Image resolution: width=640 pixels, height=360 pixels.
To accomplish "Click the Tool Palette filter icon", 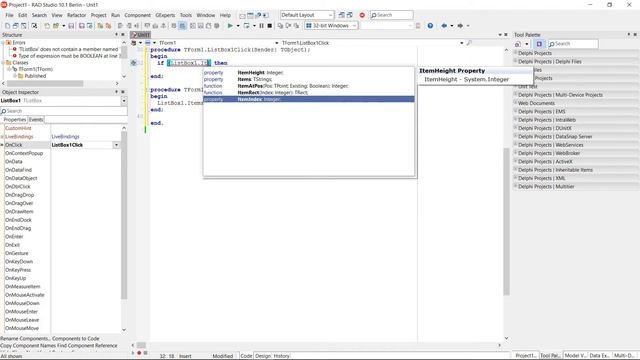I will click(539, 44).
